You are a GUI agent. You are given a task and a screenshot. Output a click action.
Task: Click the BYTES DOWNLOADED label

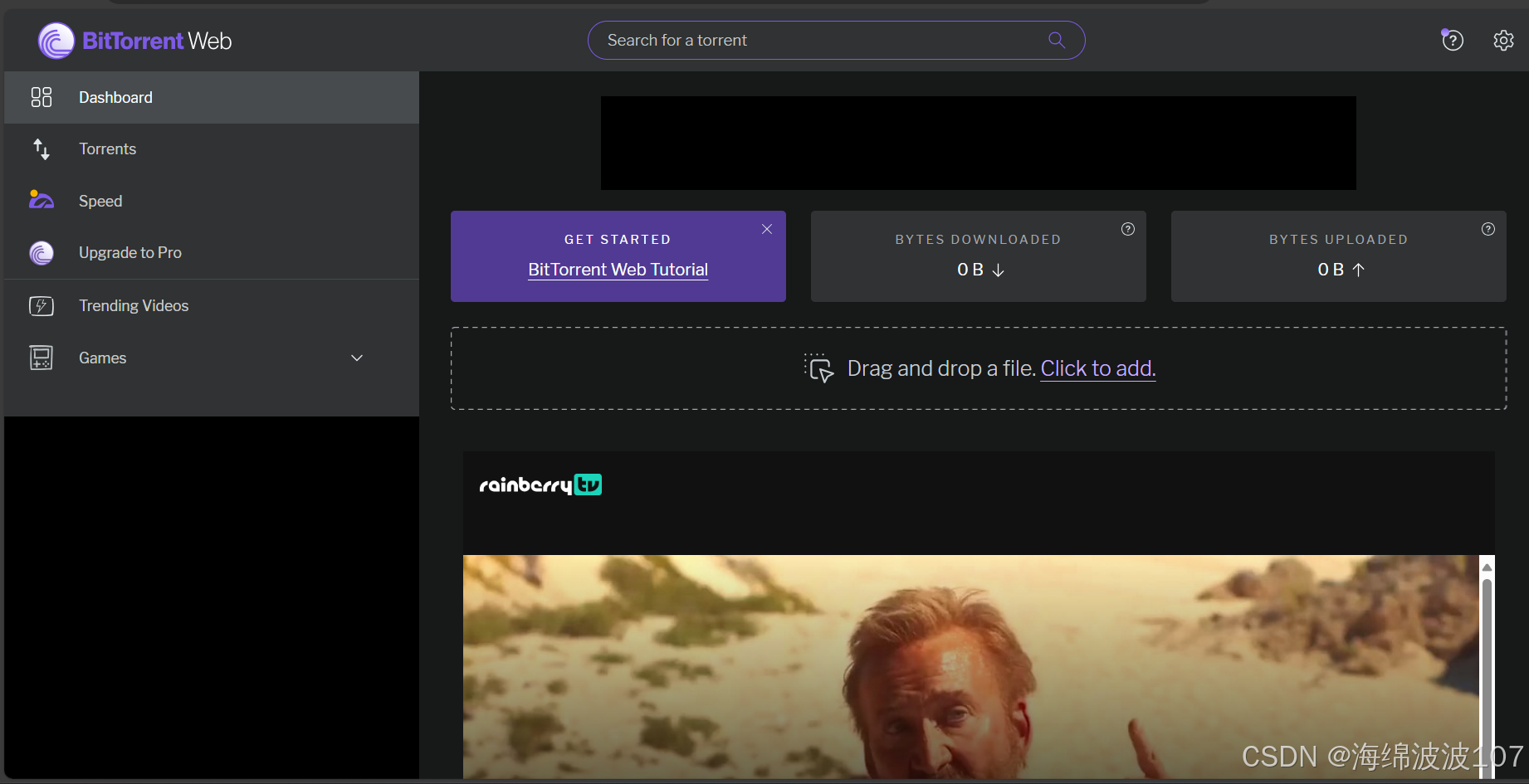click(x=978, y=240)
